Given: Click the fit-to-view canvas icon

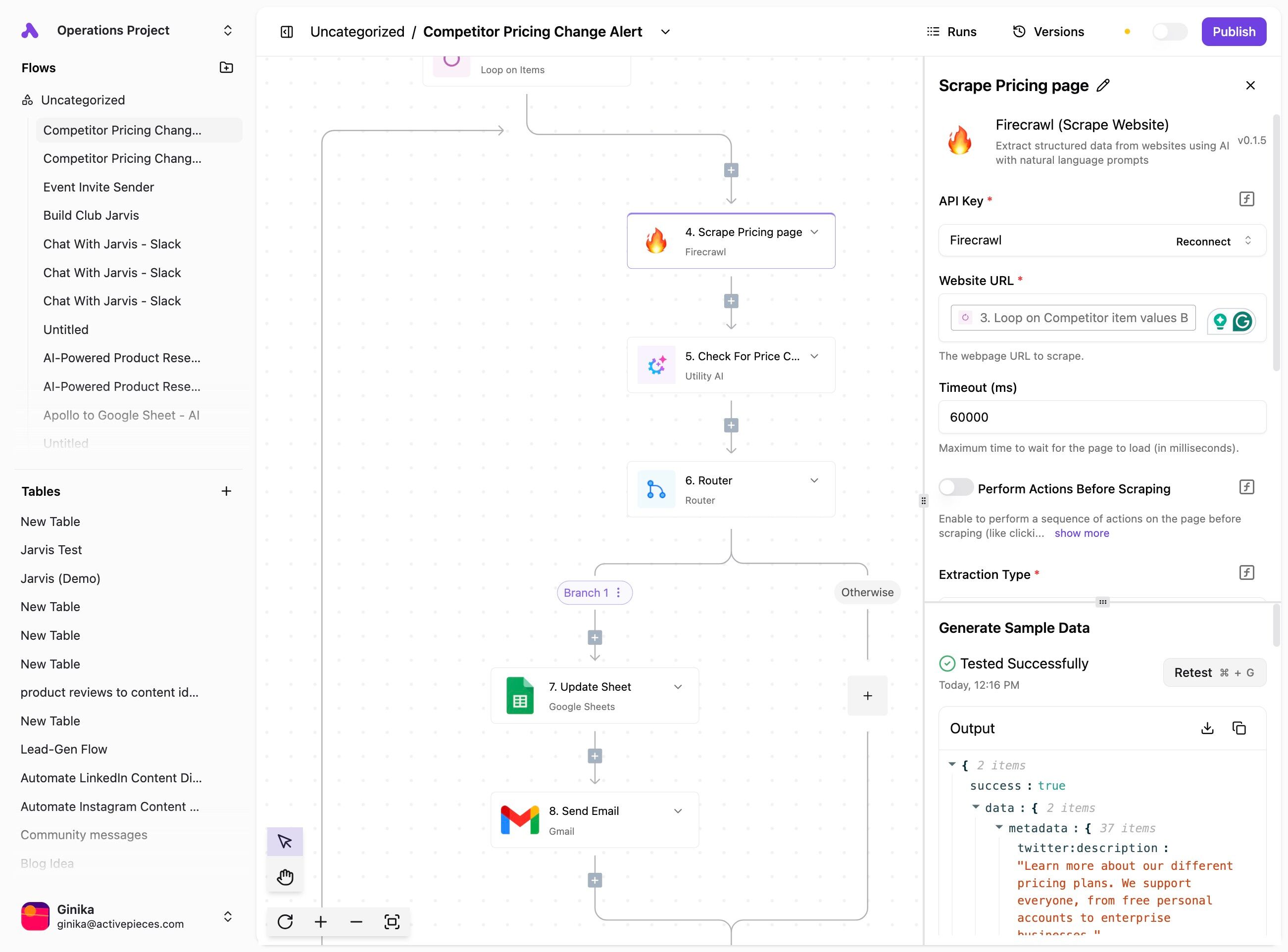Looking at the screenshot, I should tap(392, 921).
